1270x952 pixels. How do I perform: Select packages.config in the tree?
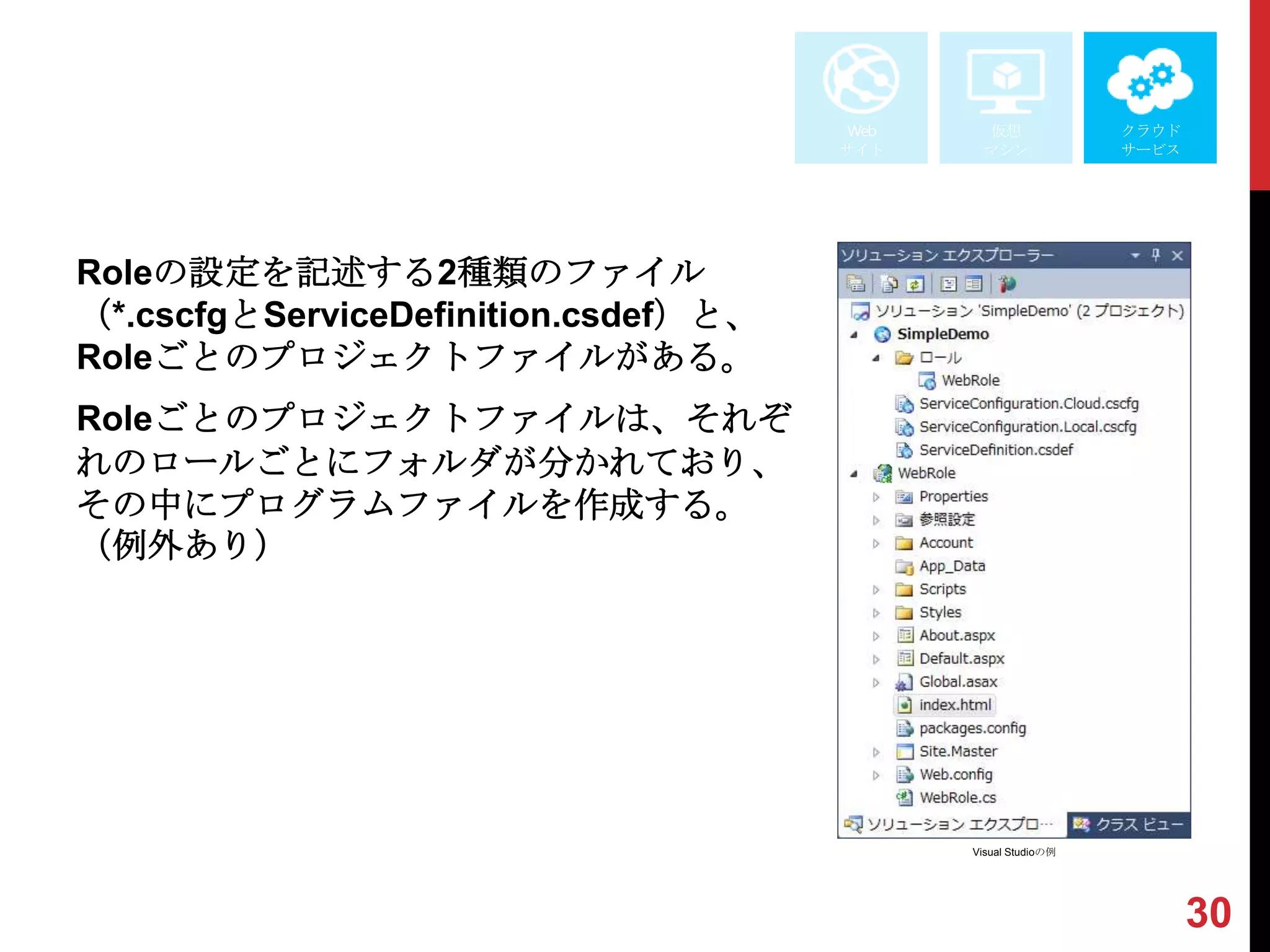click(x=972, y=728)
